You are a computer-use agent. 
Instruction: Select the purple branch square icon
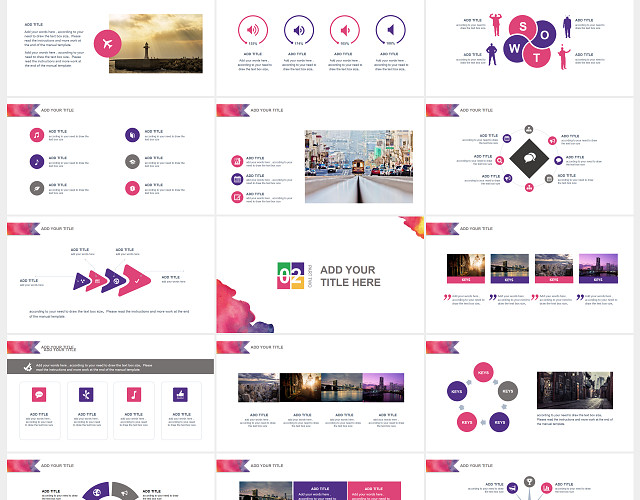click(86, 395)
